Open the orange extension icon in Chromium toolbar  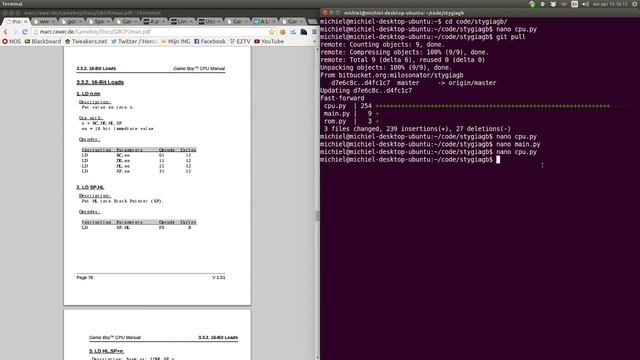point(282,32)
